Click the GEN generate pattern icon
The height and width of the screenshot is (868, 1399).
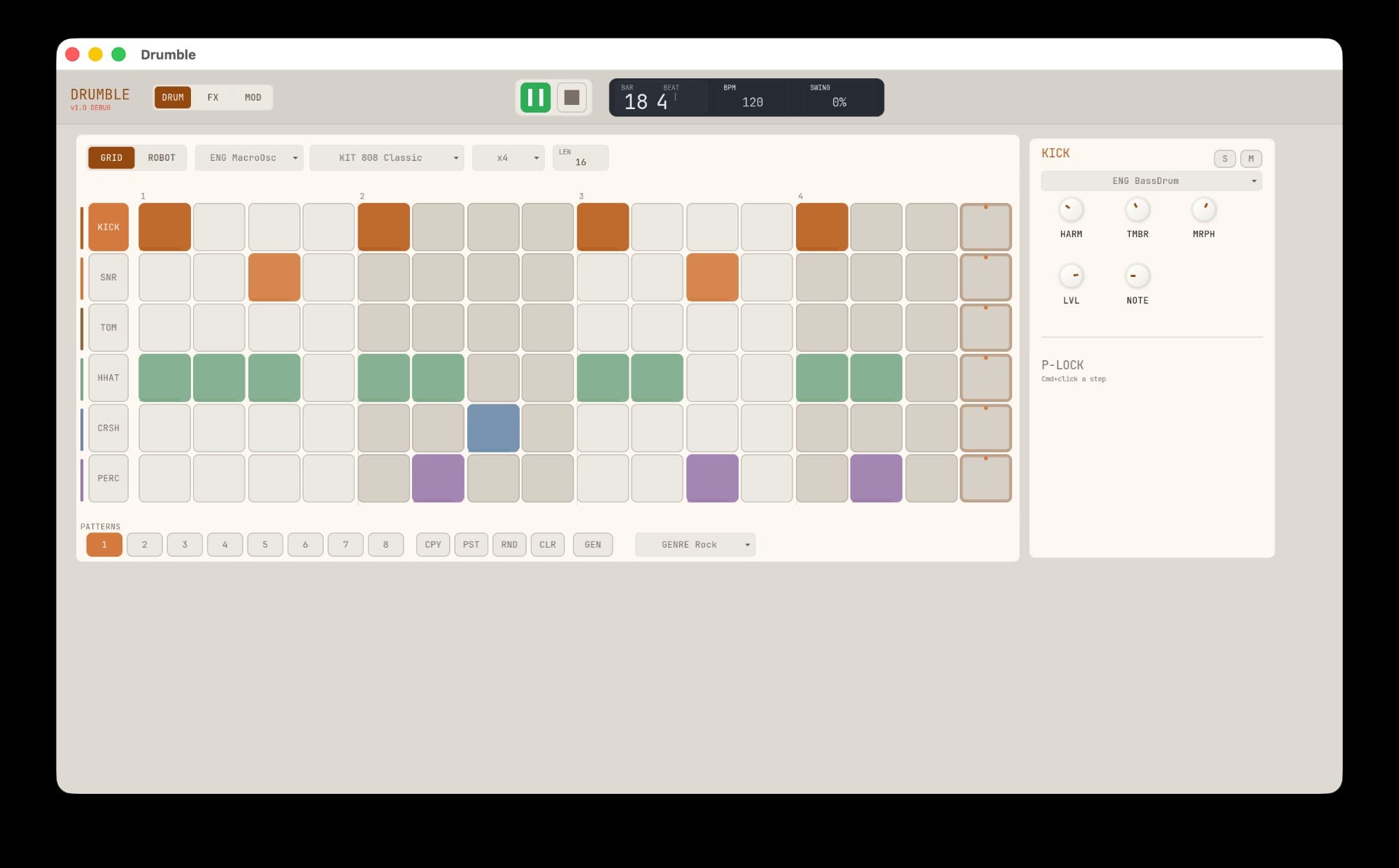[592, 544]
